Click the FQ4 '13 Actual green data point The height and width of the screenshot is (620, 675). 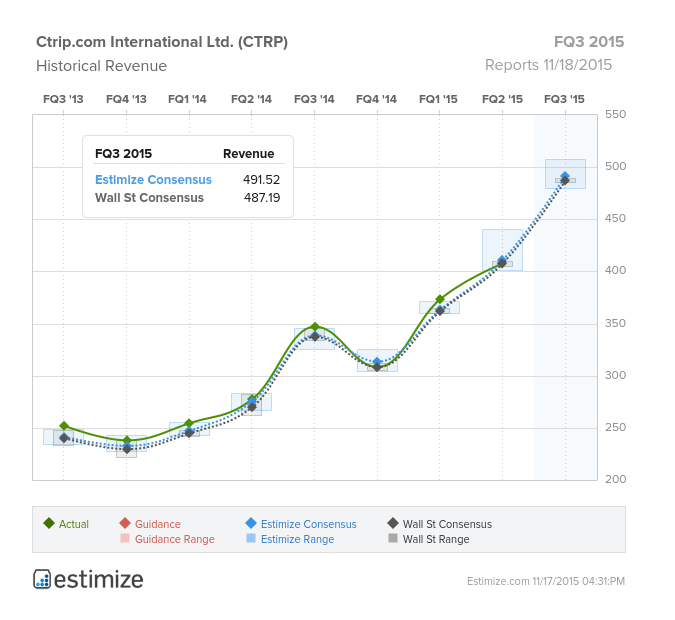[127, 440]
